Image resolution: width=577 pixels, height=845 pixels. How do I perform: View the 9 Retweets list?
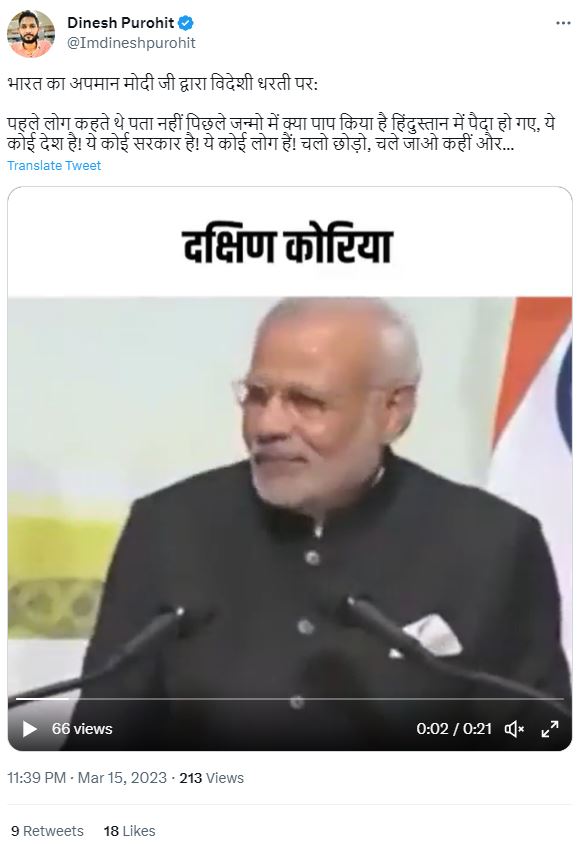click(47, 831)
